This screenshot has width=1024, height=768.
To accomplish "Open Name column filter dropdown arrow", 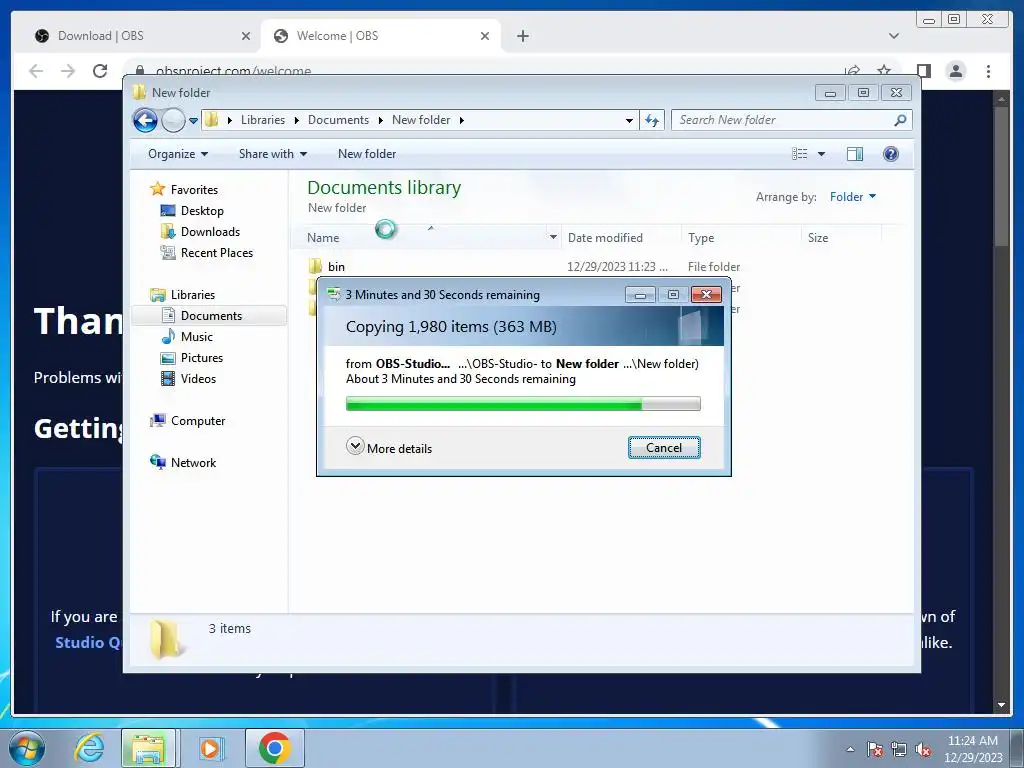I will [x=553, y=237].
